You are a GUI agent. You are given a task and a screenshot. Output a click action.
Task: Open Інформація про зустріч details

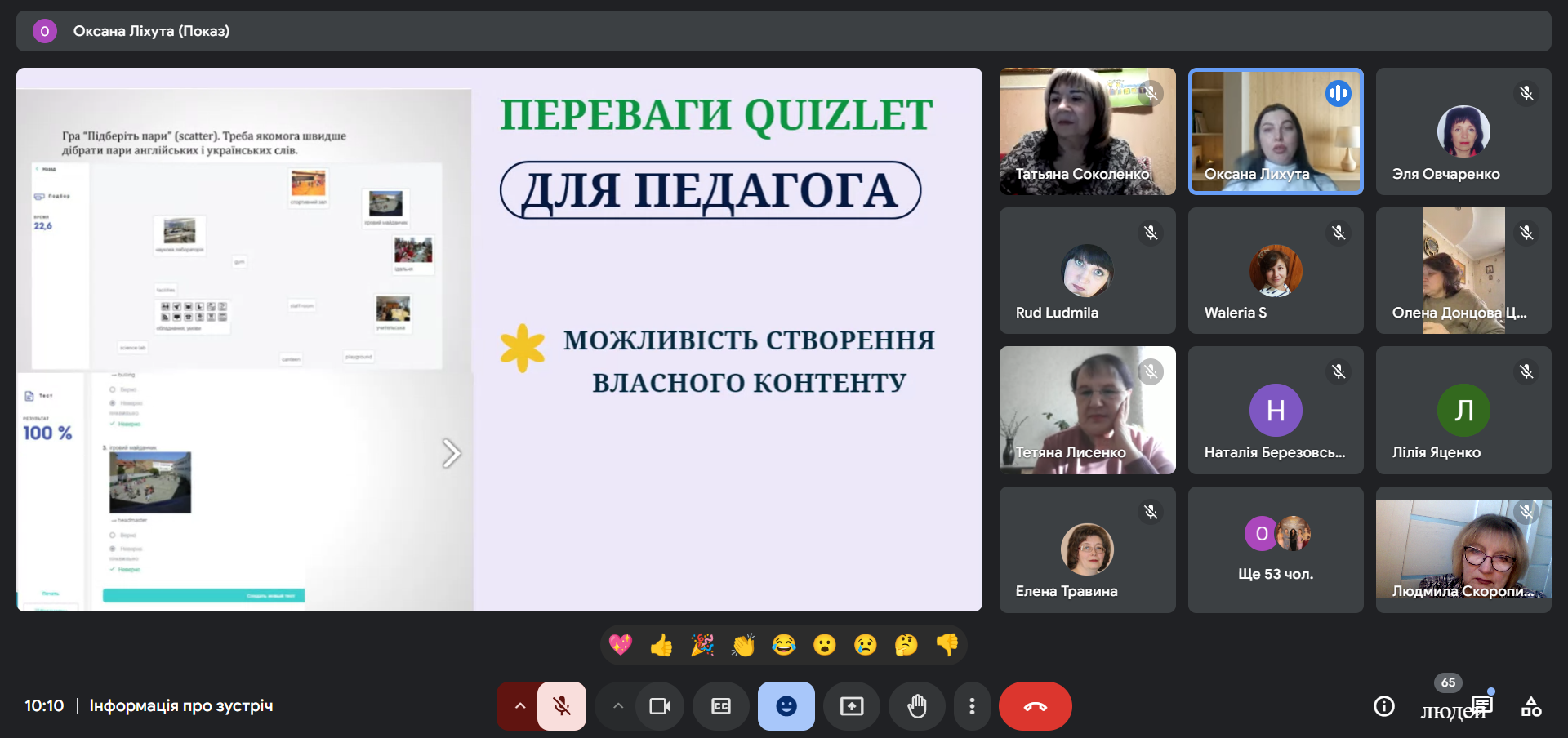click(181, 706)
